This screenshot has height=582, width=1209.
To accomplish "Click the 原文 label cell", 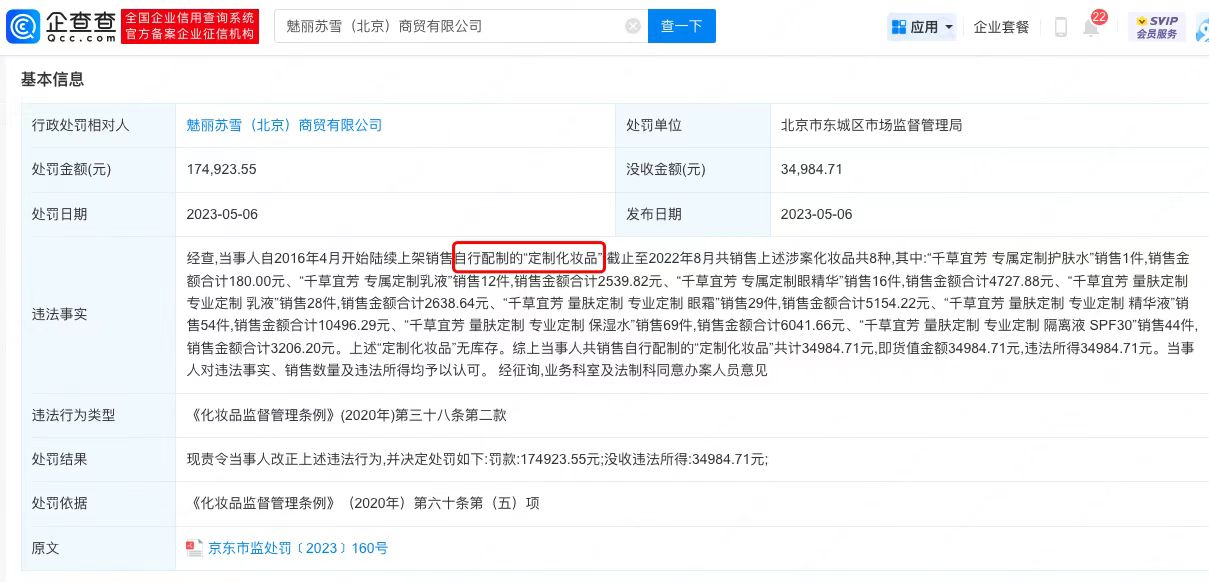I will (98, 548).
